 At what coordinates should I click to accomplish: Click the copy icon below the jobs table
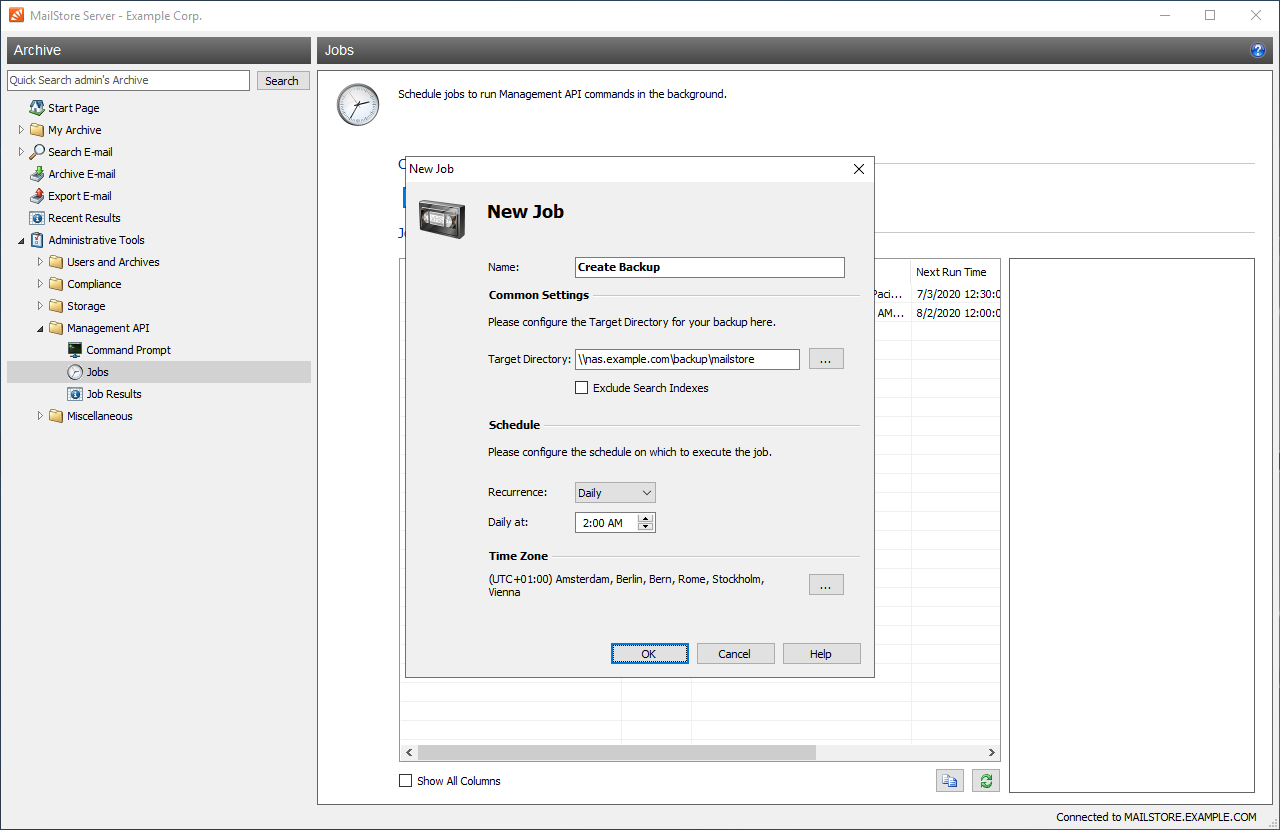click(x=949, y=781)
